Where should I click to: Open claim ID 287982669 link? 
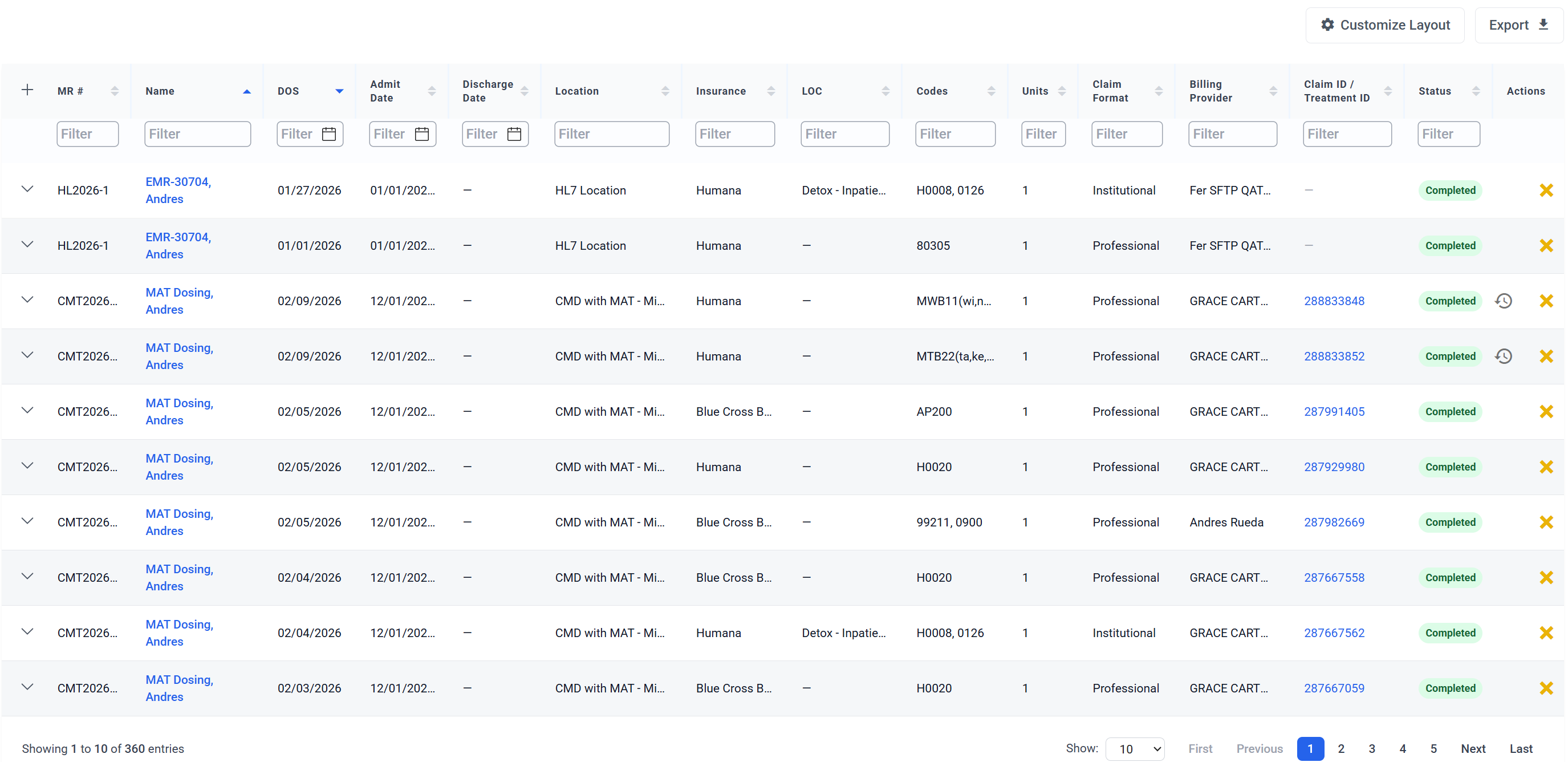[1333, 522]
